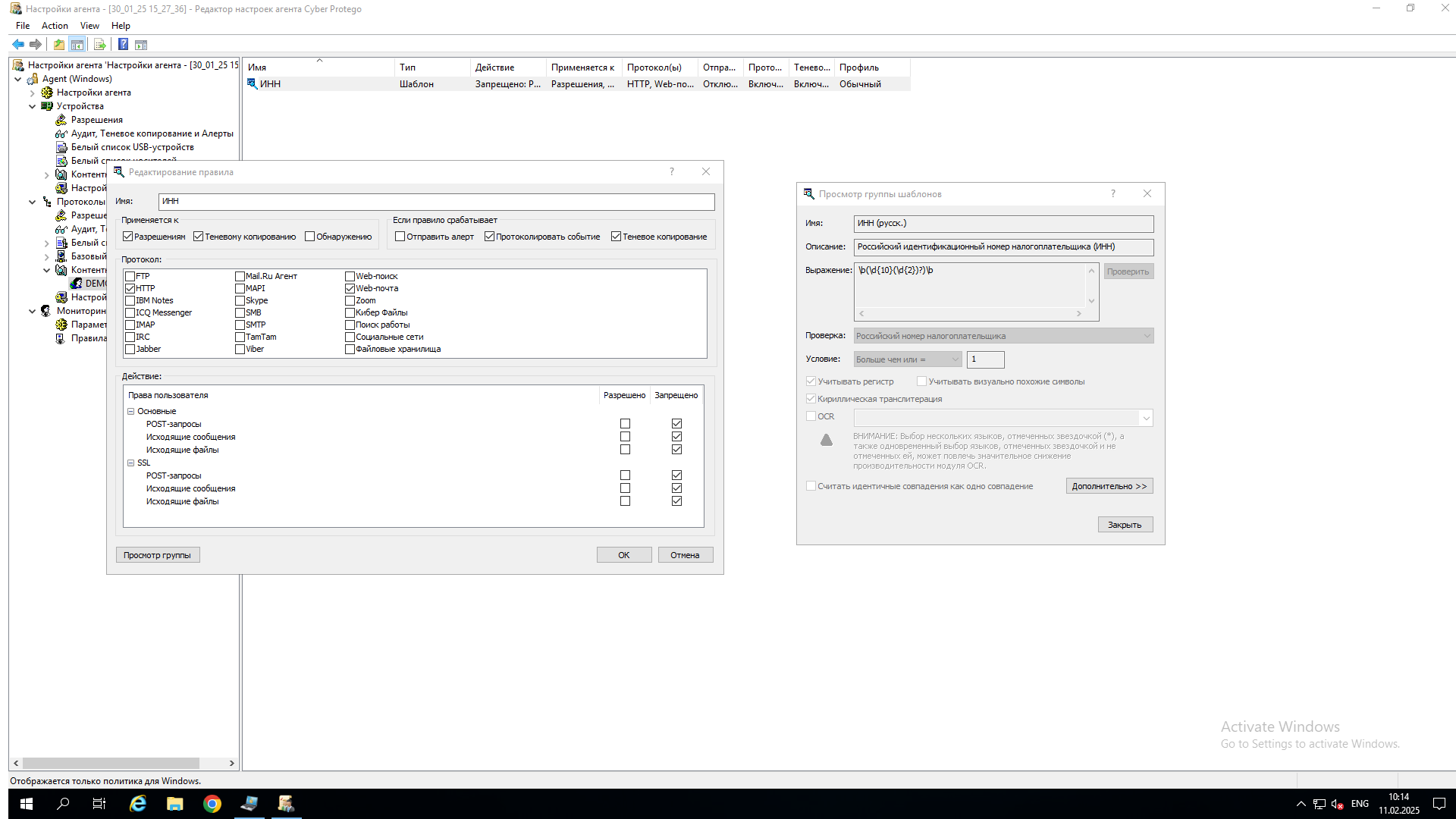This screenshot has width=1456, height=819.
Task: Confirm rule with OK button
Action: coord(624,555)
